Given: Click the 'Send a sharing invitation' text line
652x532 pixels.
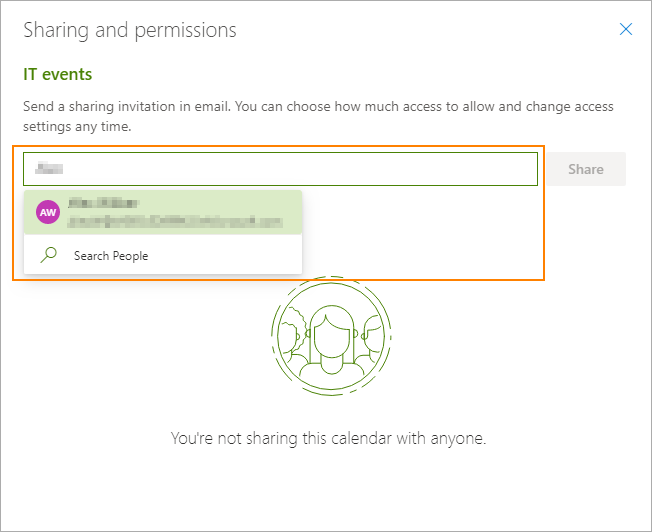Looking at the screenshot, I should pos(318,106).
